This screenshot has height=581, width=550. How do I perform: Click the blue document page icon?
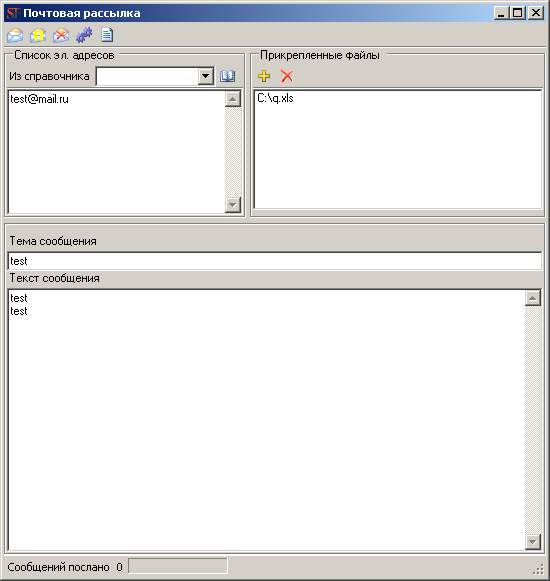(x=107, y=35)
